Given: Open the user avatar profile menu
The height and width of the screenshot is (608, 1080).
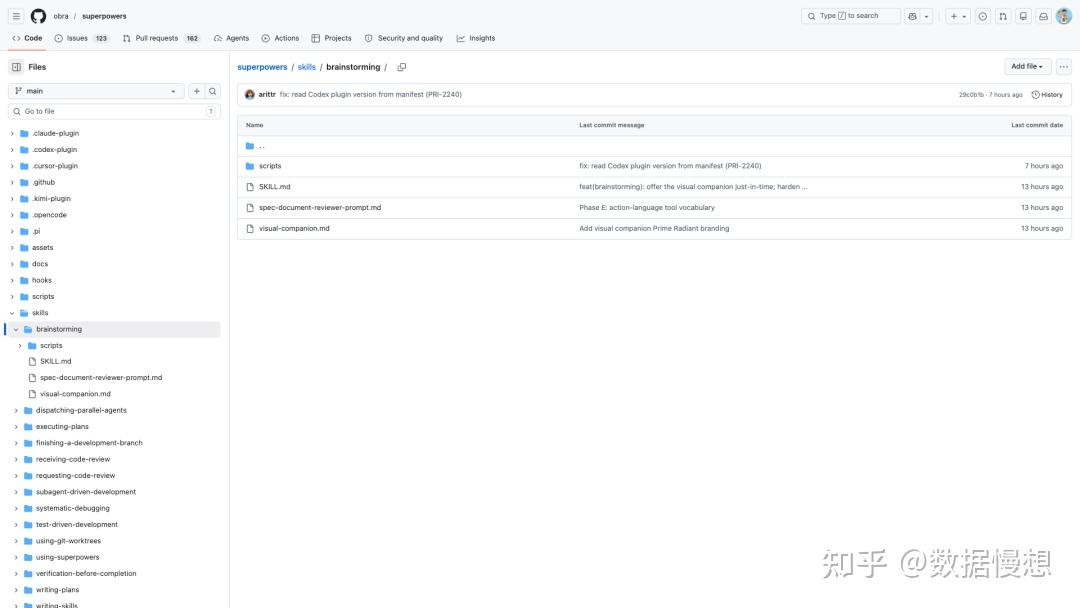Looking at the screenshot, I should click(1064, 16).
